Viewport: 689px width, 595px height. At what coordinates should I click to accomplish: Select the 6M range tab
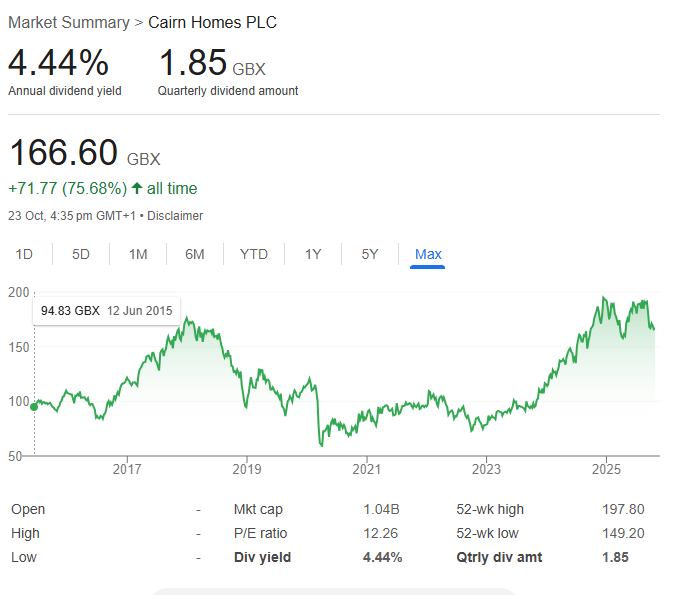195,254
